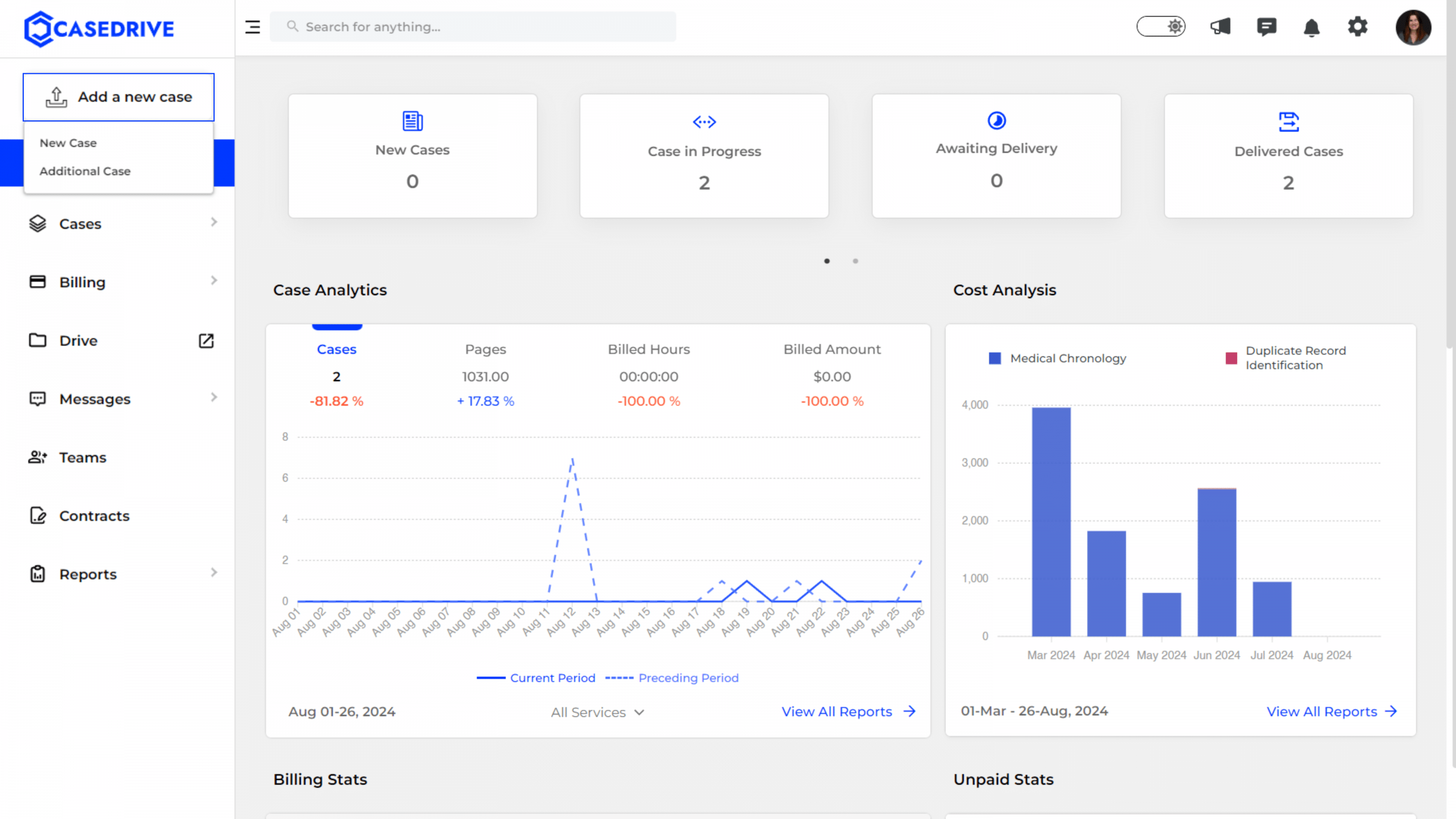
Task: Open the chat messages icon in header
Action: click(x=1266, y=27)
